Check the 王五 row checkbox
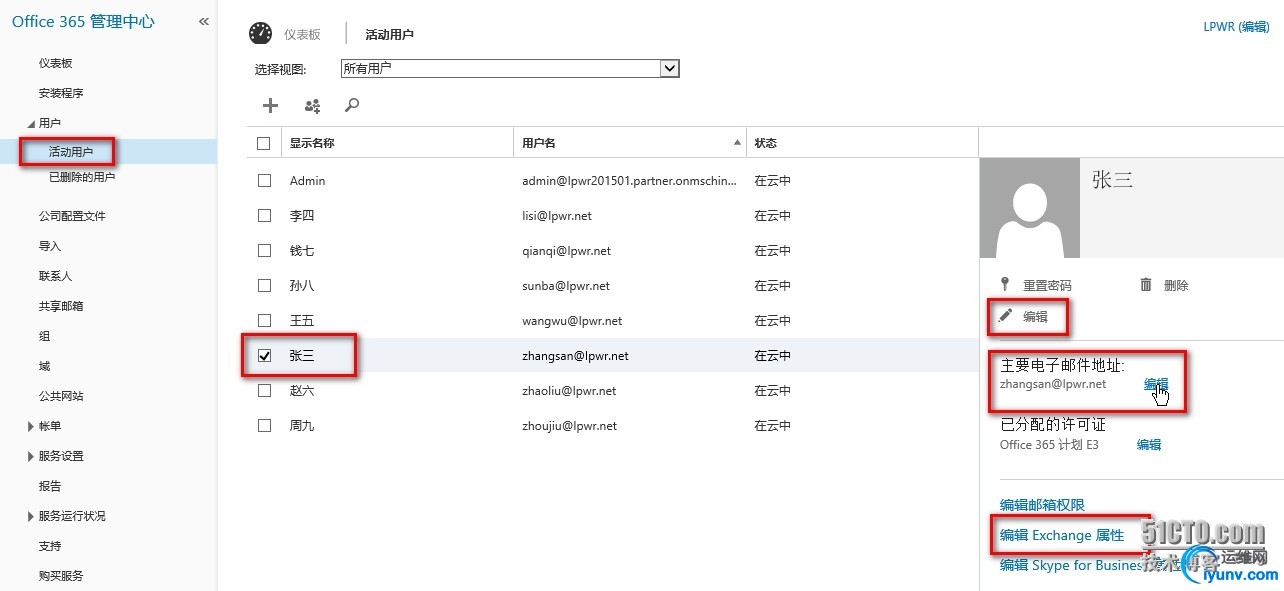 (x=264, y=321)
